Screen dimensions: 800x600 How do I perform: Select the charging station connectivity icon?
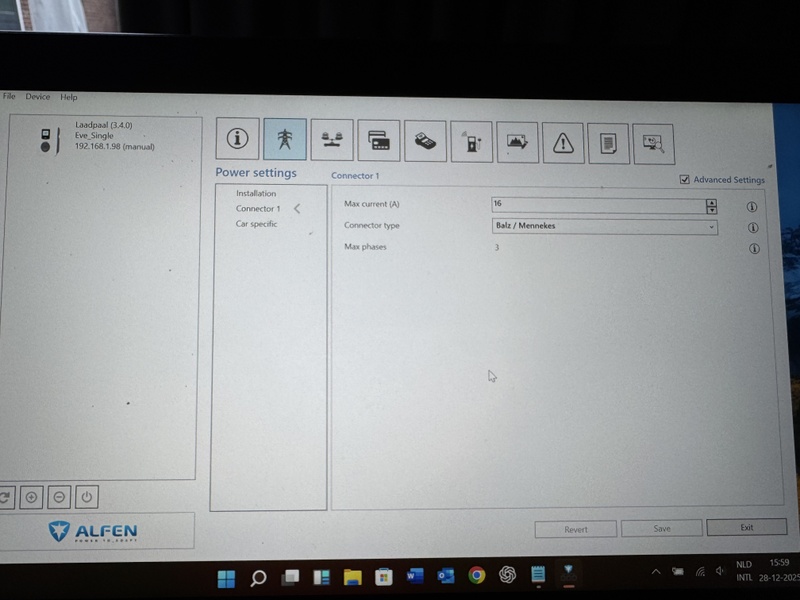pyautogui.click(x=470, y=140)
